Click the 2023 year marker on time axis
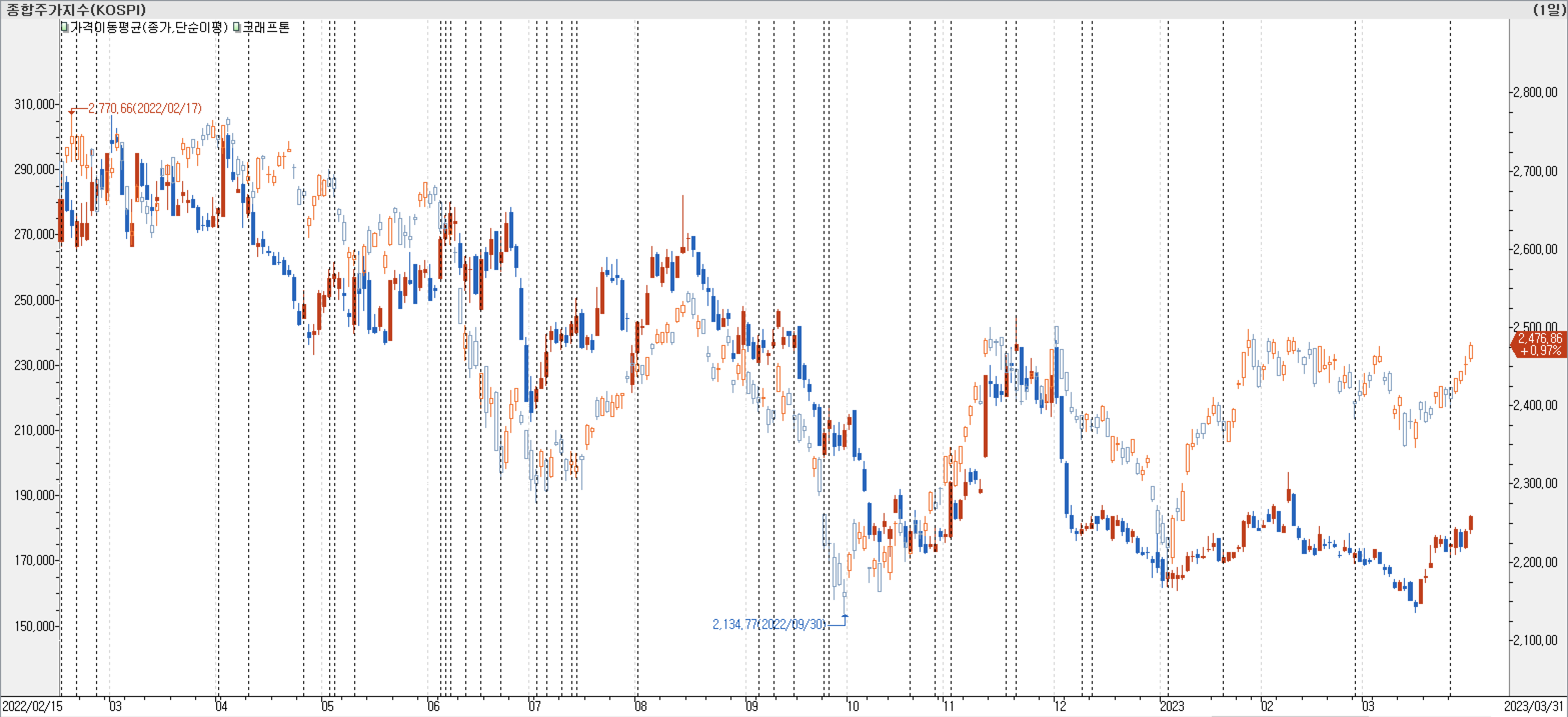Screen dimensions: 1568x717 1172,706
